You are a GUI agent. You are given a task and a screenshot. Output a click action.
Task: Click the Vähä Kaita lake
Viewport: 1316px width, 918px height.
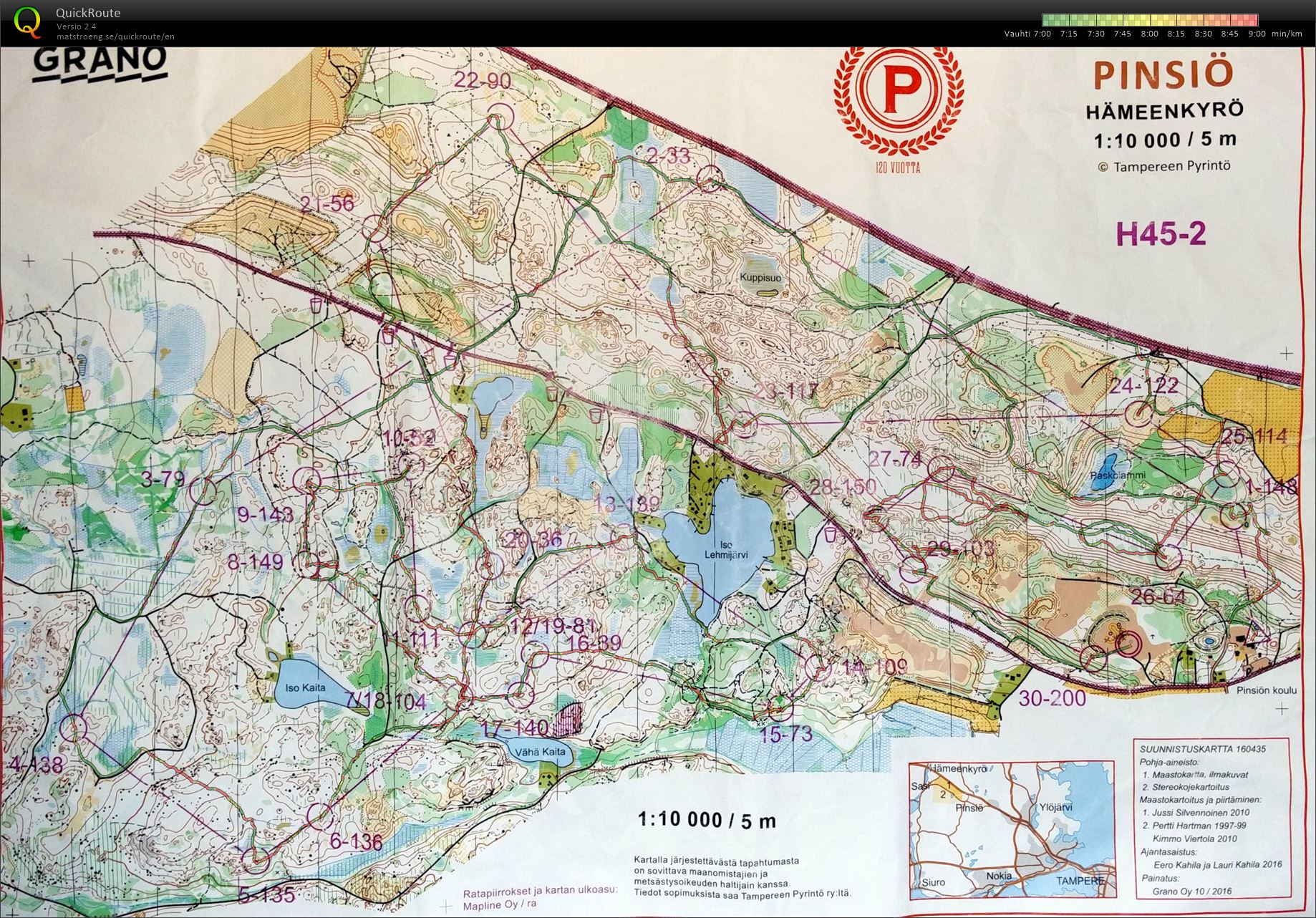click(x=543, y=752)
